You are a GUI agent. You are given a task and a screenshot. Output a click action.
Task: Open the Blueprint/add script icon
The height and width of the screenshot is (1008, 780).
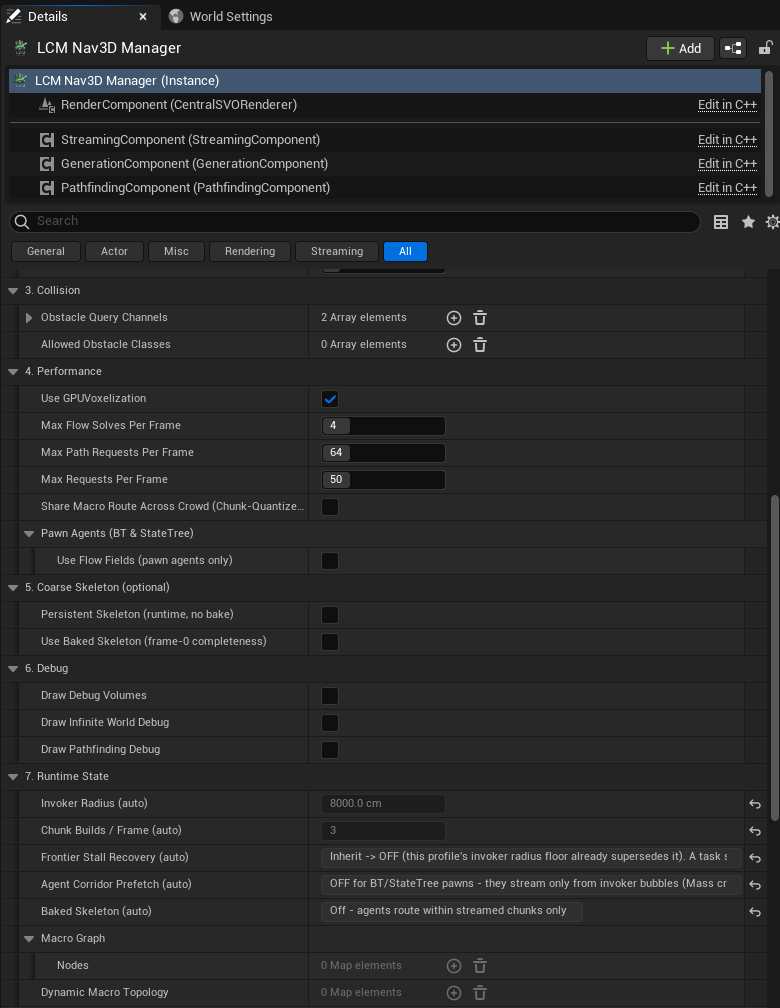click(x=733, y=48)
